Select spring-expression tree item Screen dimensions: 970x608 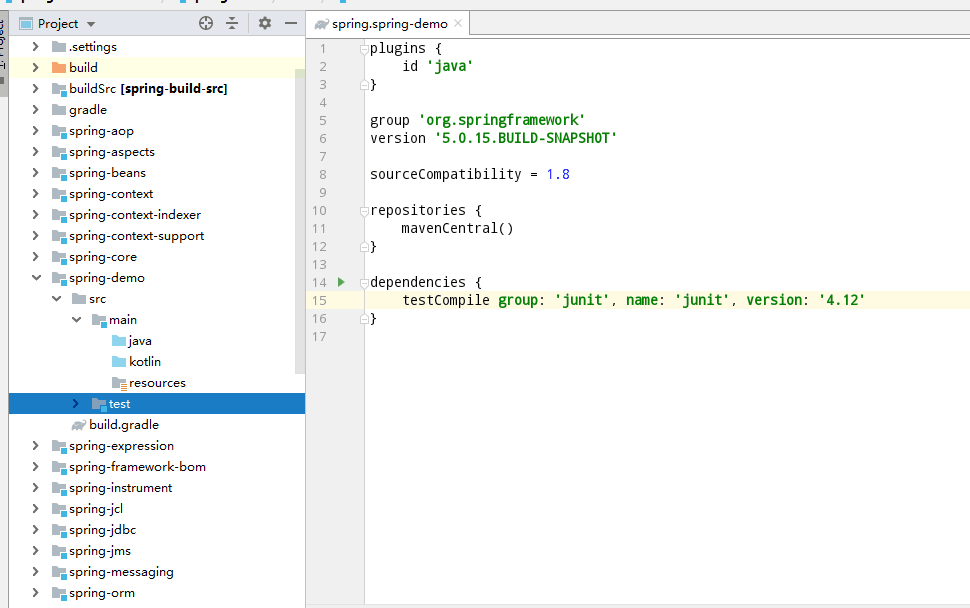pos(121,446)
